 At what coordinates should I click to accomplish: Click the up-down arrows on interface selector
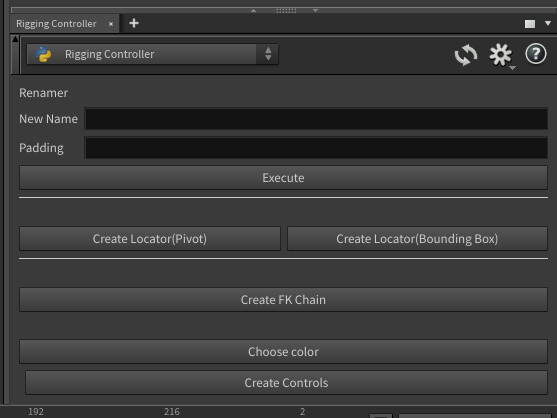pyautogui.click(x=268, y=54)
